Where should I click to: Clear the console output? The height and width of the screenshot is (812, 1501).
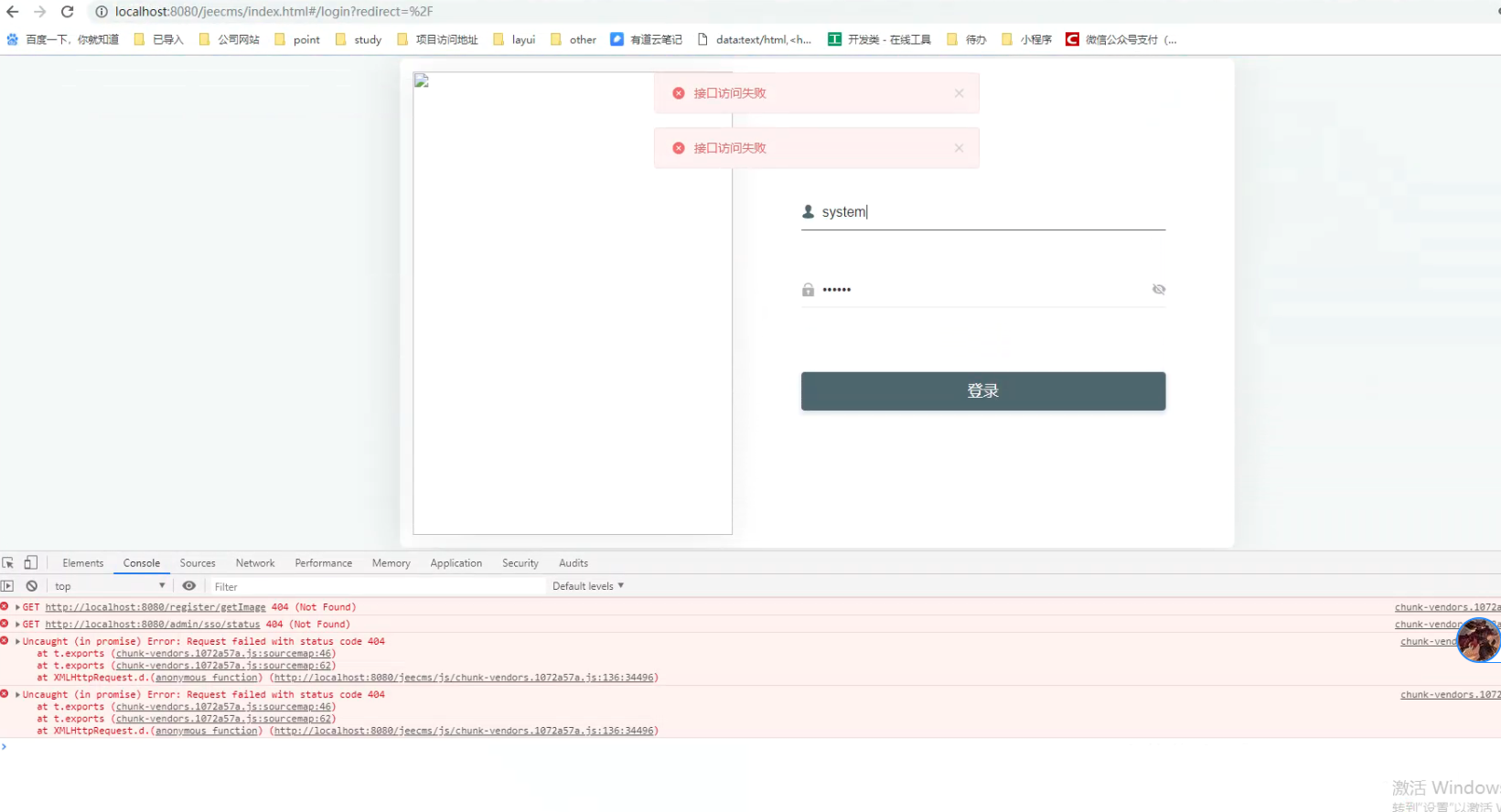[x=32, y=586]
